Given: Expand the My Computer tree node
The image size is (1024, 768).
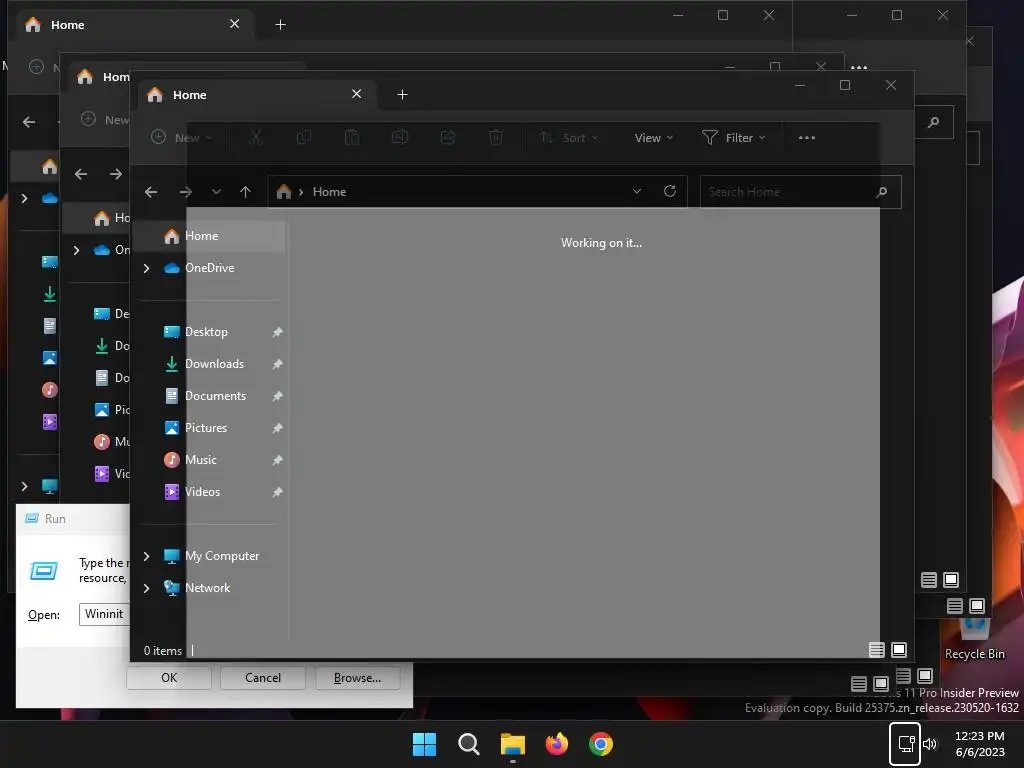Looking at the screenshot, I should click(146, 556).
